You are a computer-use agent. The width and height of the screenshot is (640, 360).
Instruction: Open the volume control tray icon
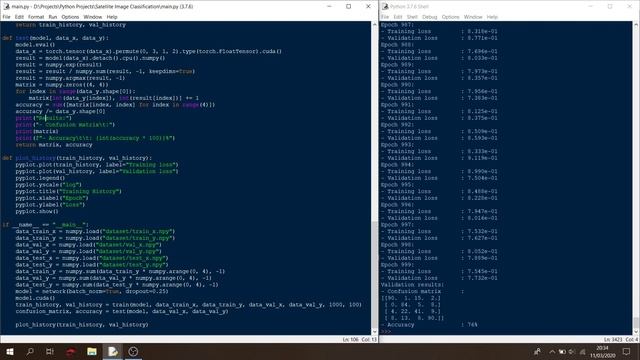click(572, 352)
